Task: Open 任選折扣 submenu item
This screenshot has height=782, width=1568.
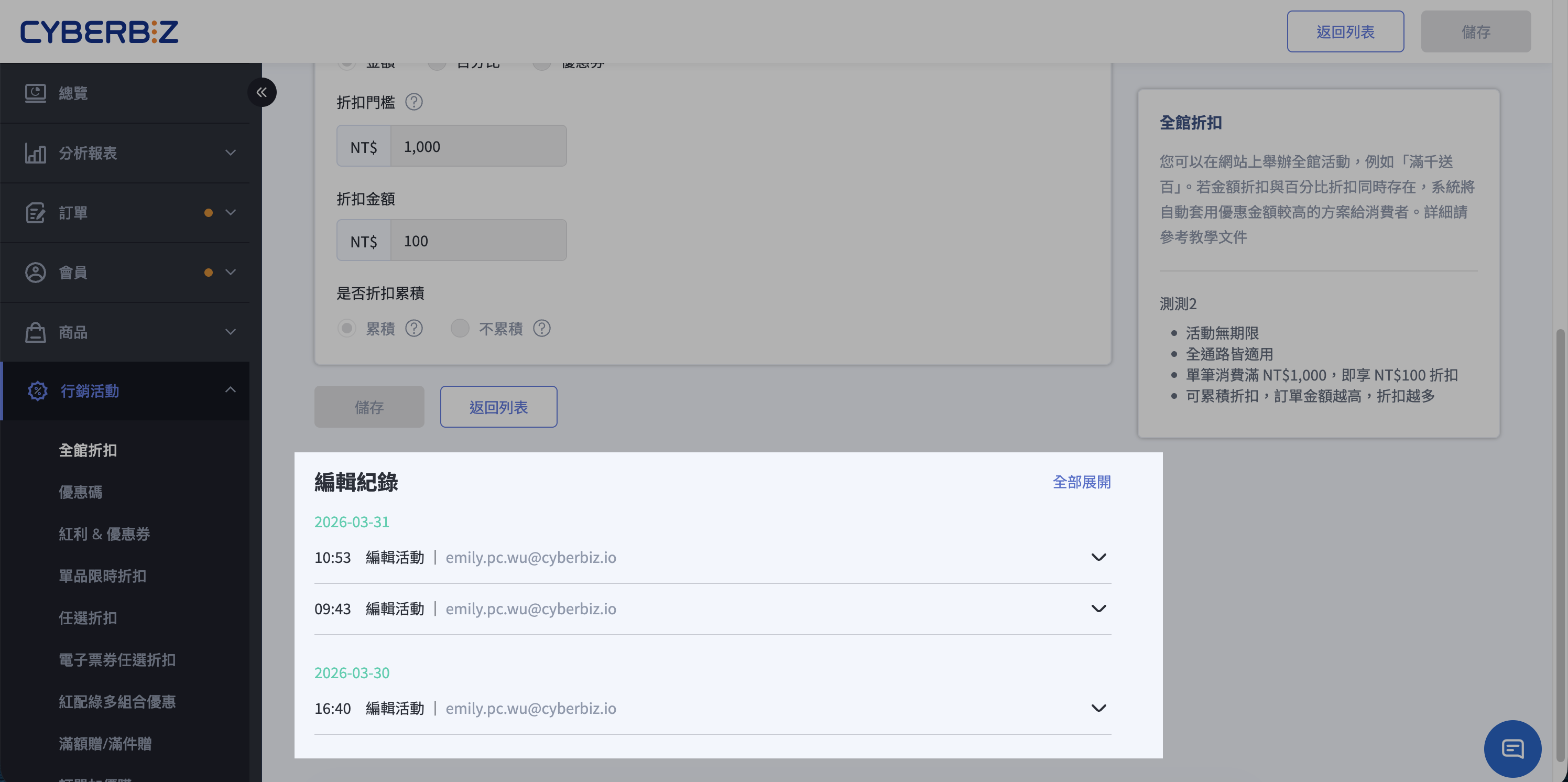Action: [x=88, y=618]
